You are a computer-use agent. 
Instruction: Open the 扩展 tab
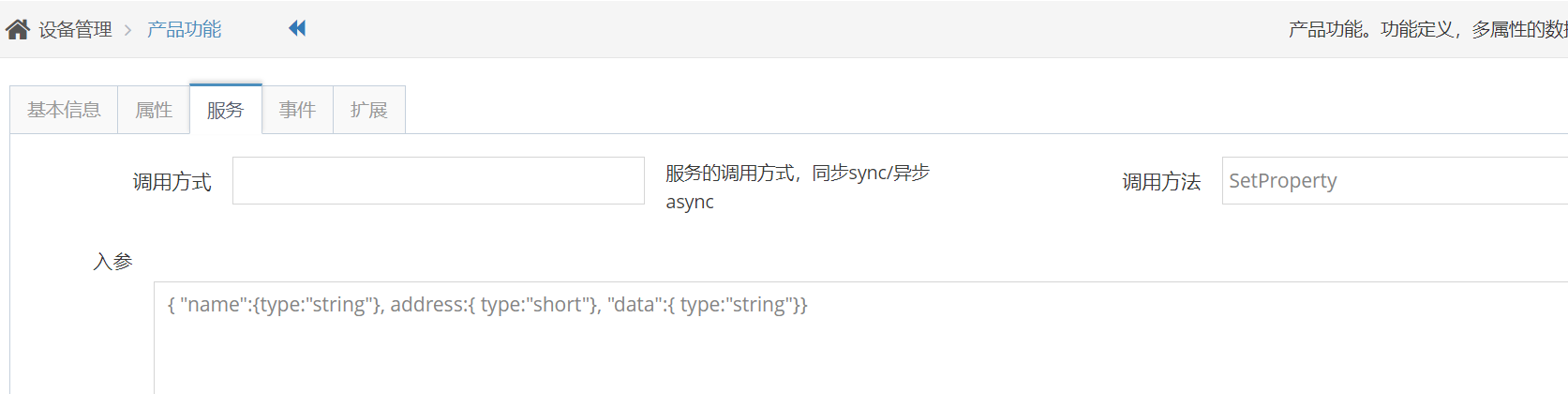[x=369, y=110]
